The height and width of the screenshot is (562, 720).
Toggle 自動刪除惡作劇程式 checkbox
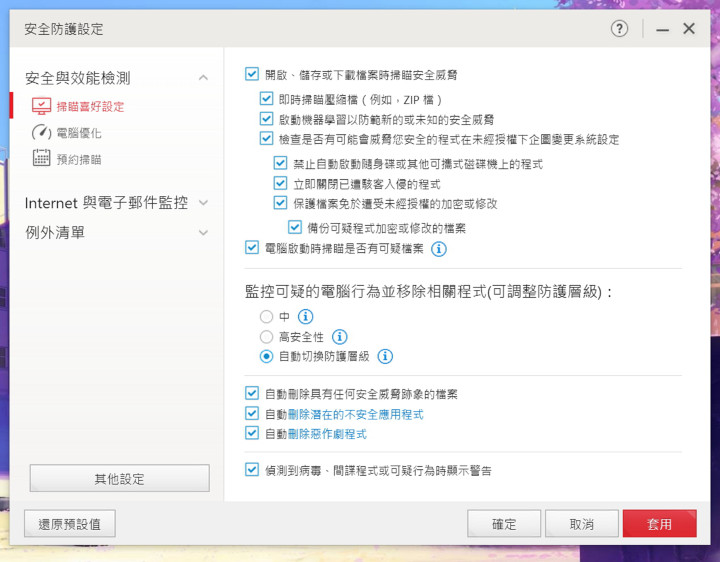coord(252,433)
